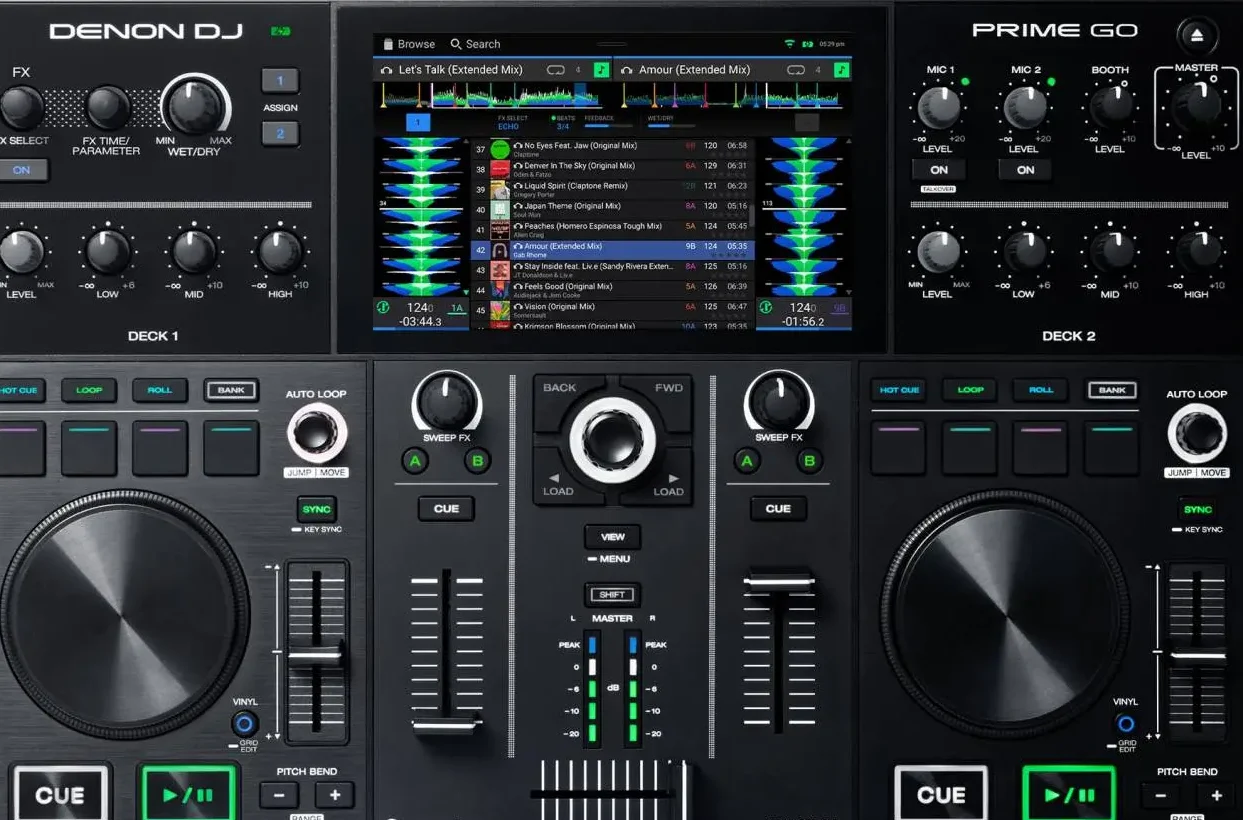The image size is (1243, 820).
Task: Open the FX SELECT ECHO chooser on screen
Action: (512, 122)
